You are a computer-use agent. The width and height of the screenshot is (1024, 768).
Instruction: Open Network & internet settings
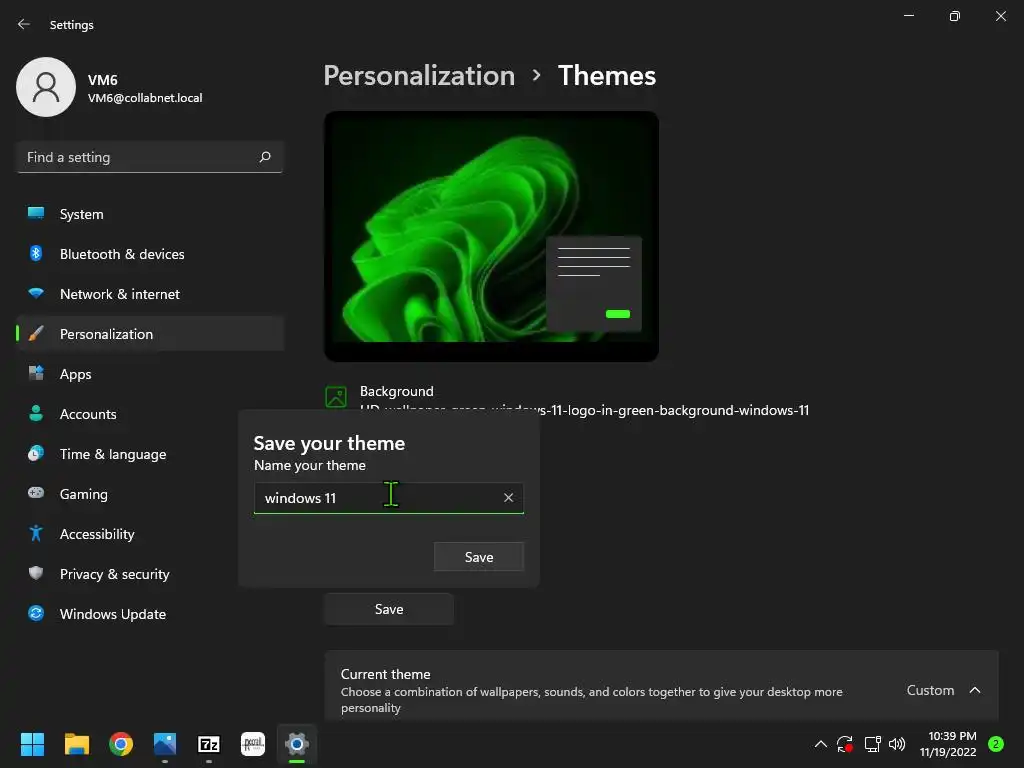[150, 294]
